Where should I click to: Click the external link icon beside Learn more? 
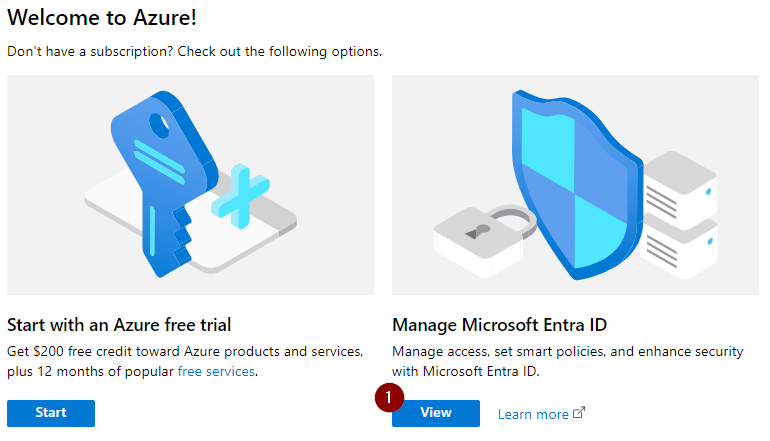point(579,414)
